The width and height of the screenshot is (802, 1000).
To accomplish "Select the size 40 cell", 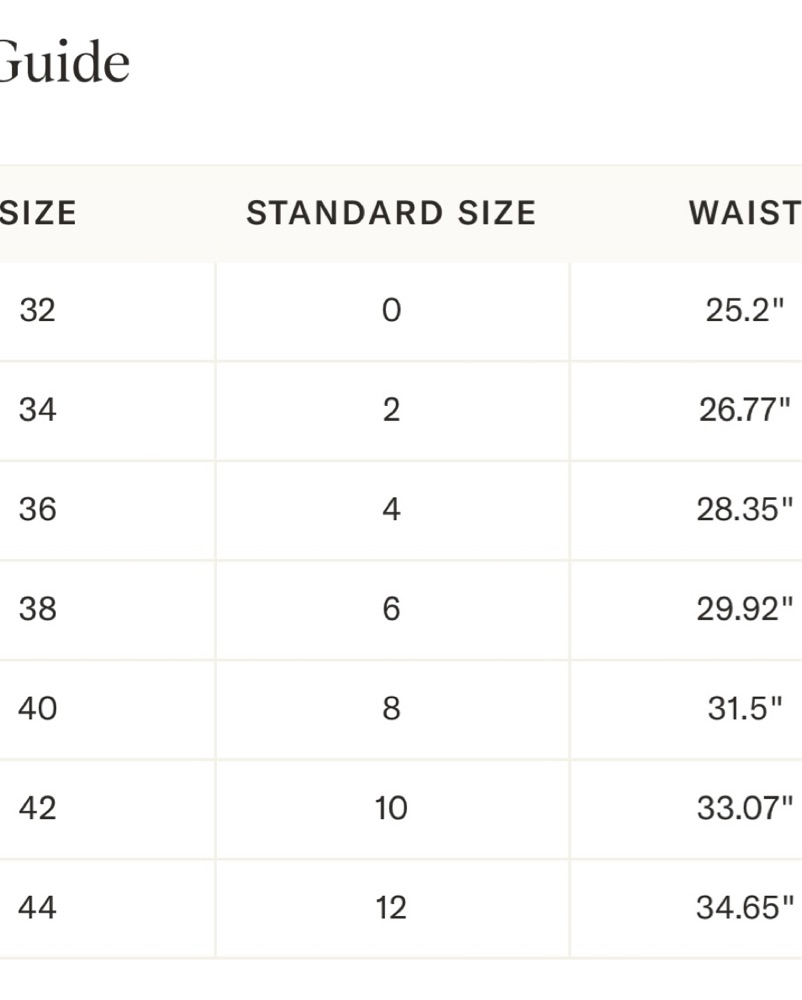I will click(38, 708).
